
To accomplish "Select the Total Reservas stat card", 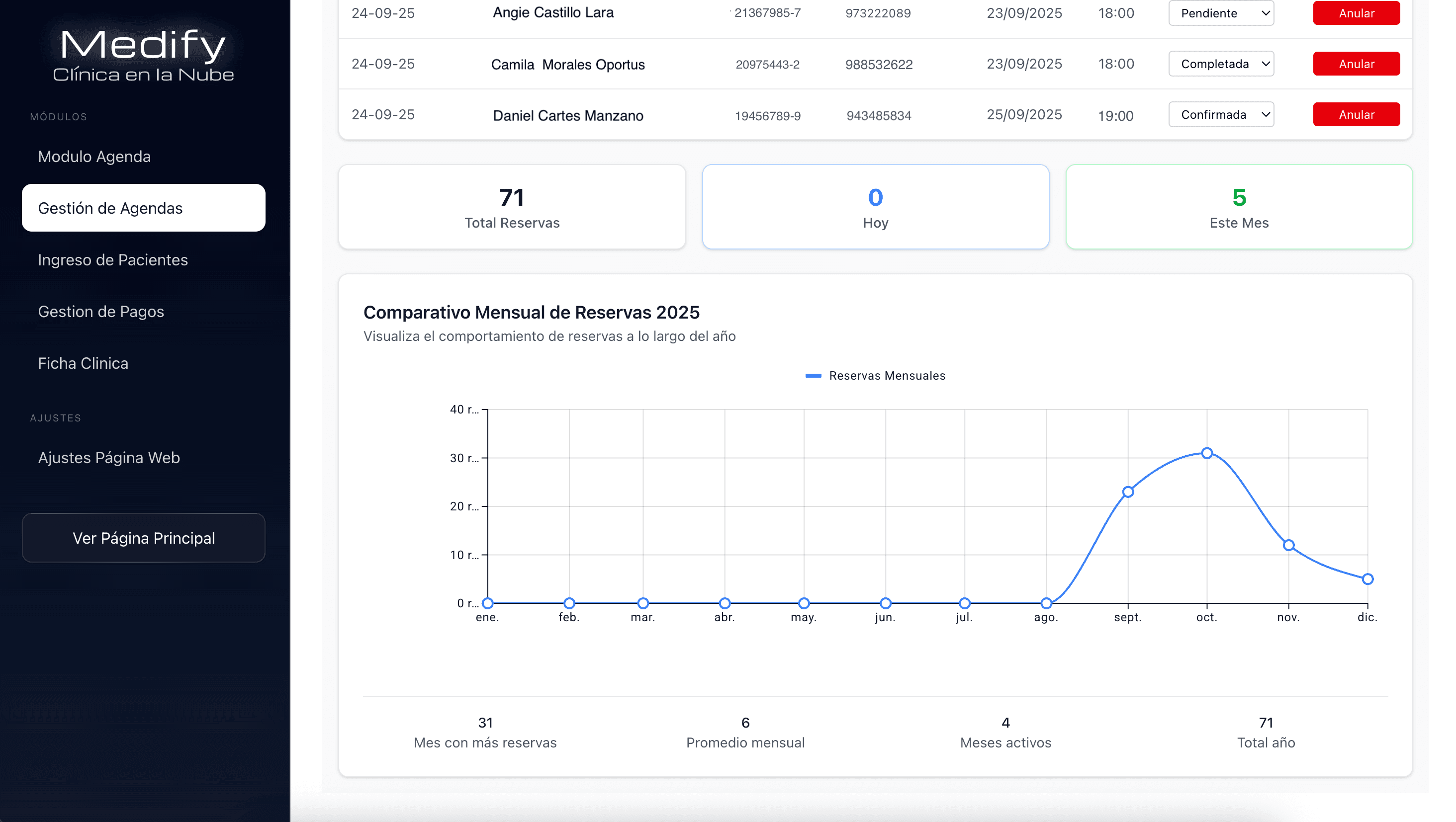I will click(x=512, y=207).
